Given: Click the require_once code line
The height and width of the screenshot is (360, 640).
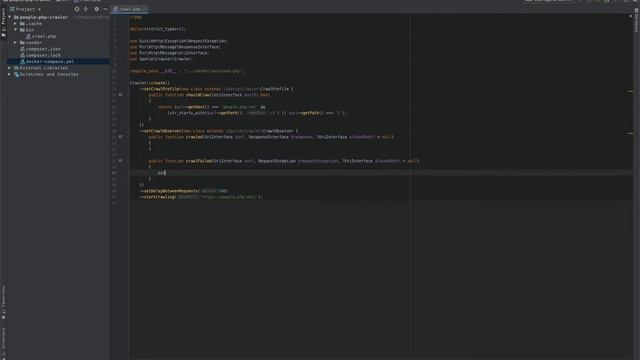Looking at the screenshot, I should point(187,71).
